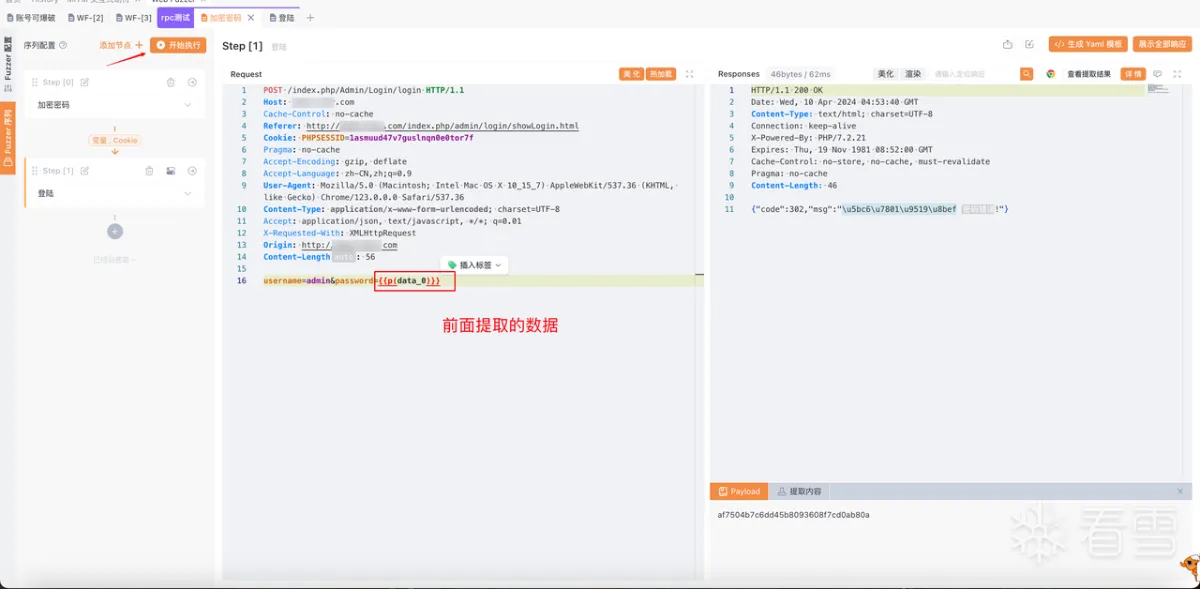The height and width of the screenshot is (589, 1200).
Task: Click the Origin URL in the request
Action: pyautogui.click(x=349, y=245)
